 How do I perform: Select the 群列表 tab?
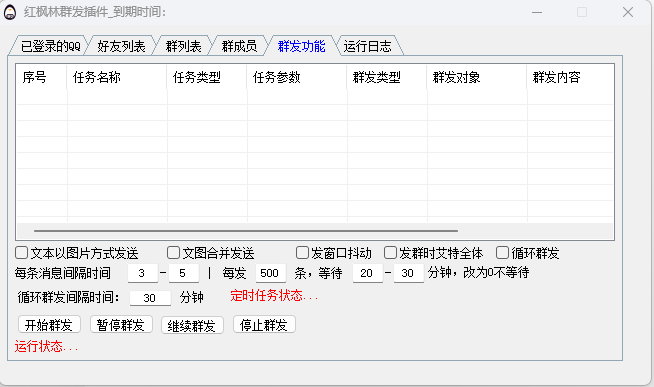coord(184,46)
